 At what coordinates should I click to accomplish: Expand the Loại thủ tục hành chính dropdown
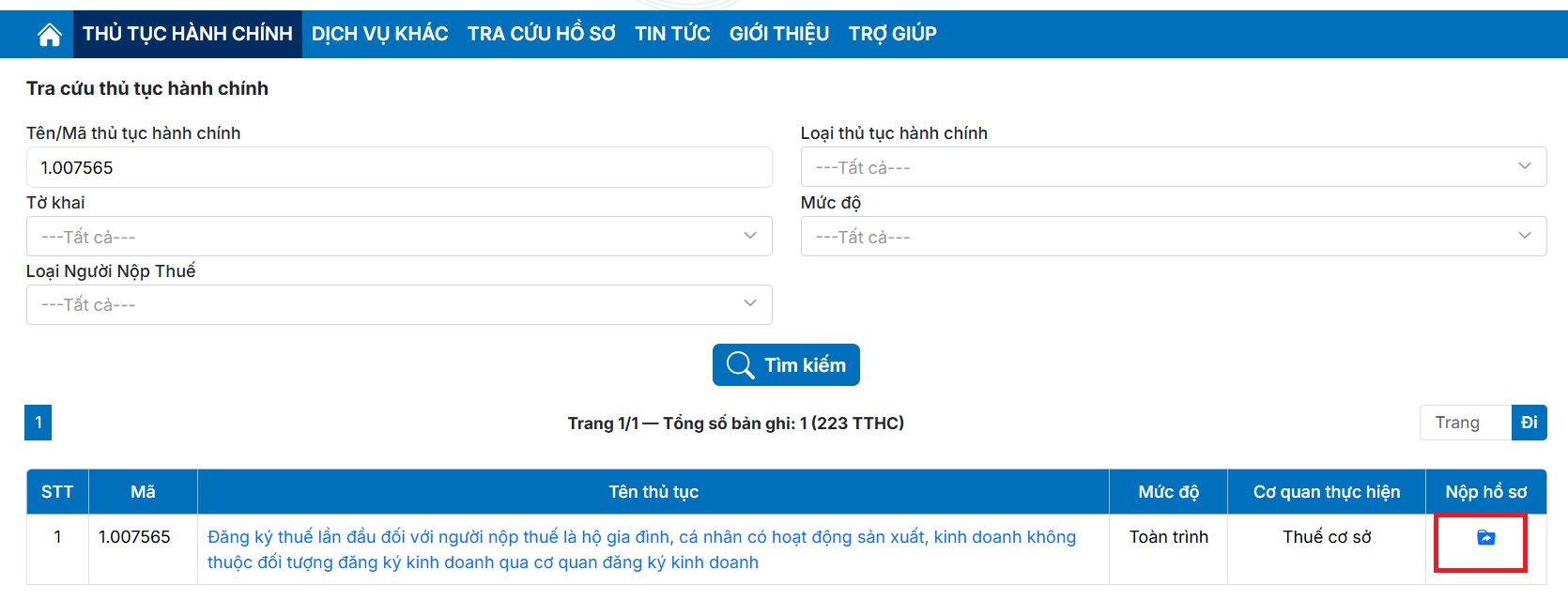click(1173, 167)
